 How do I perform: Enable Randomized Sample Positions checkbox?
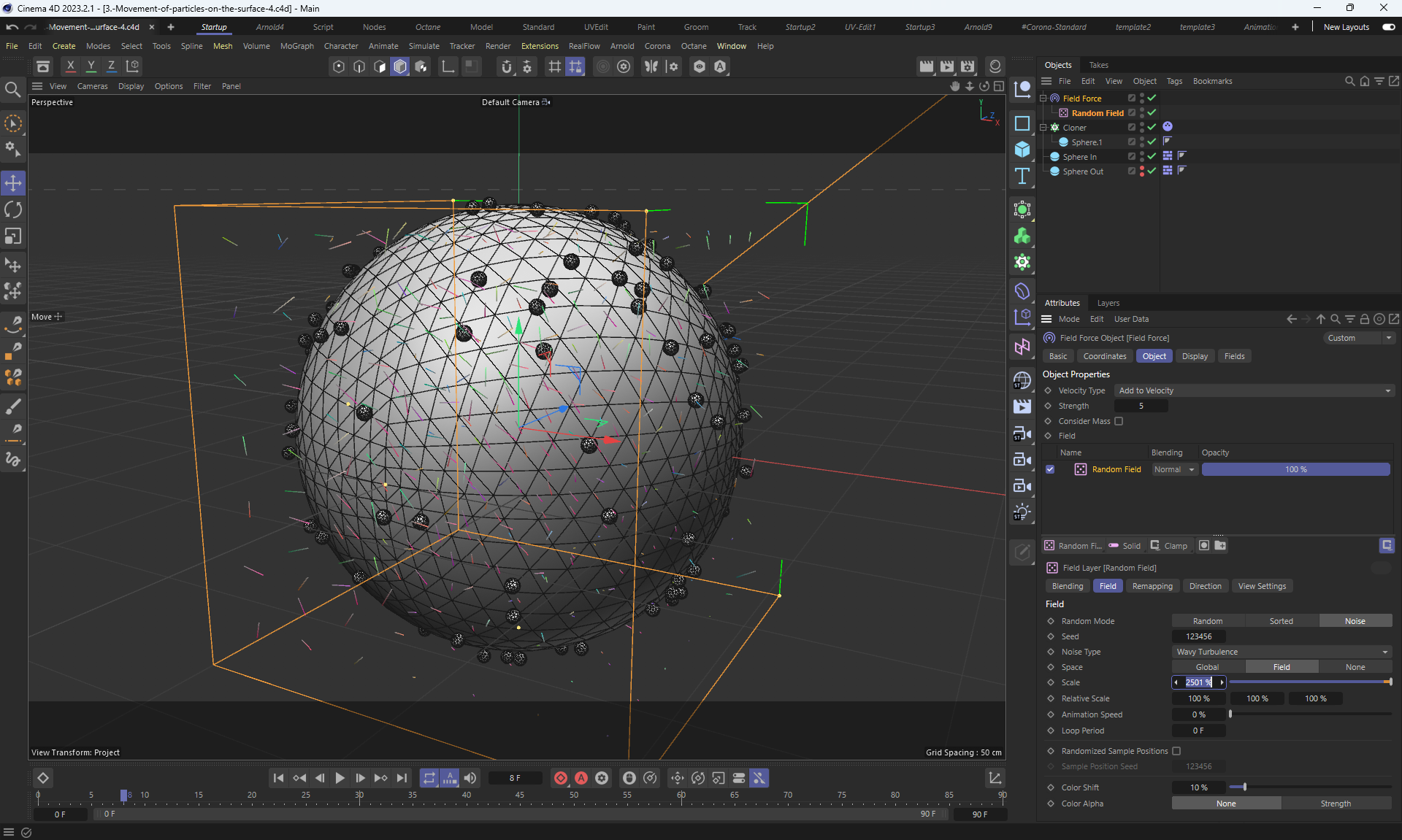pos(1176,751)
